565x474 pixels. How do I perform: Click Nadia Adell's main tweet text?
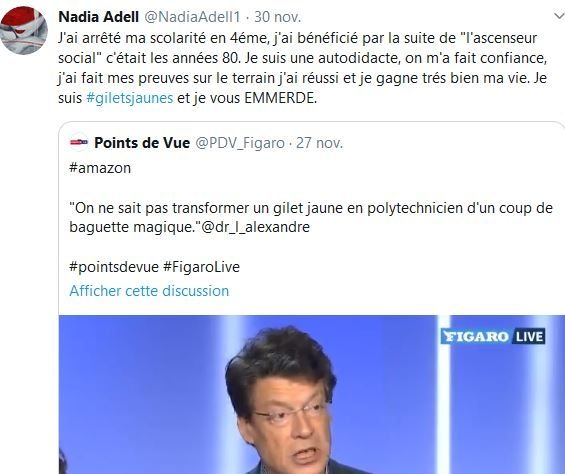[x=303, y=68]
